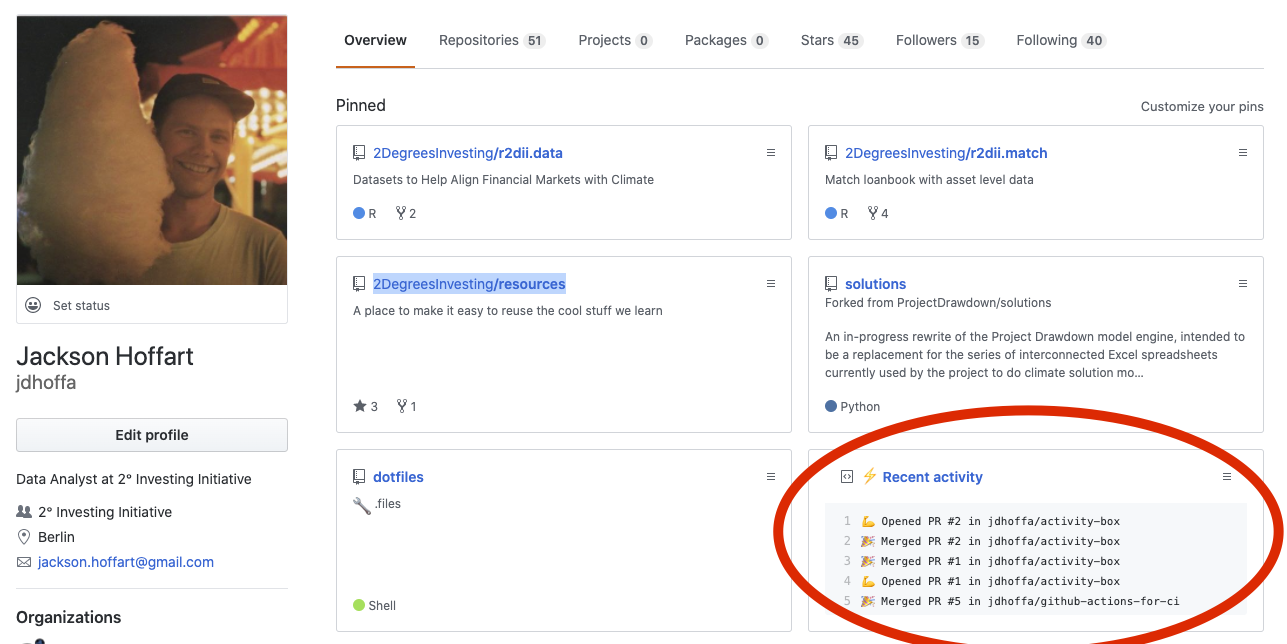The image size is (1287, 644).
Task: Click the drag handle on dotfiles card
Action: point(771,477)
